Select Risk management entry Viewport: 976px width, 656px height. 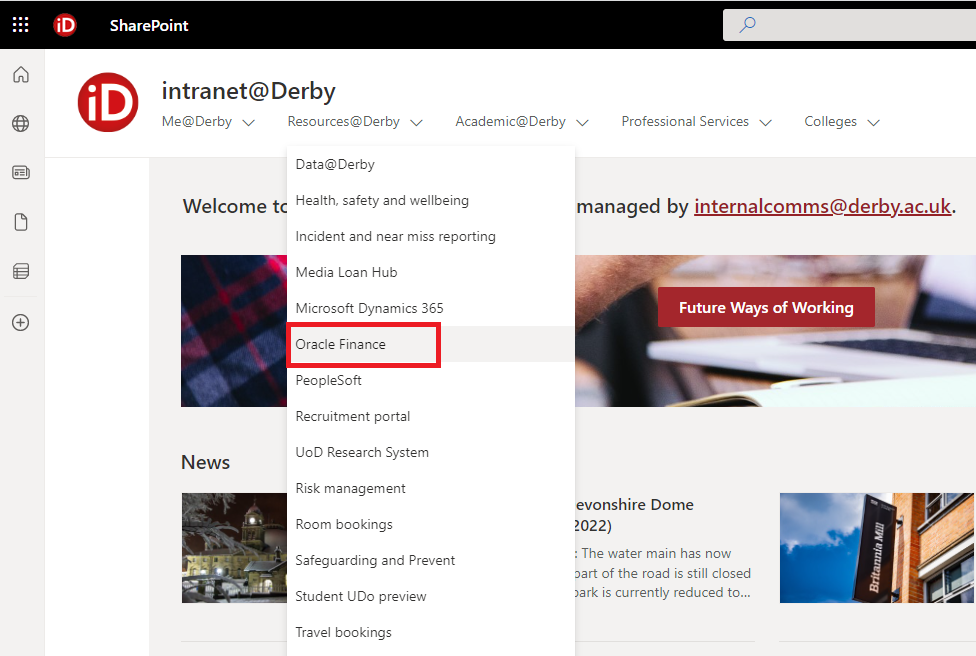coord(431,489)
